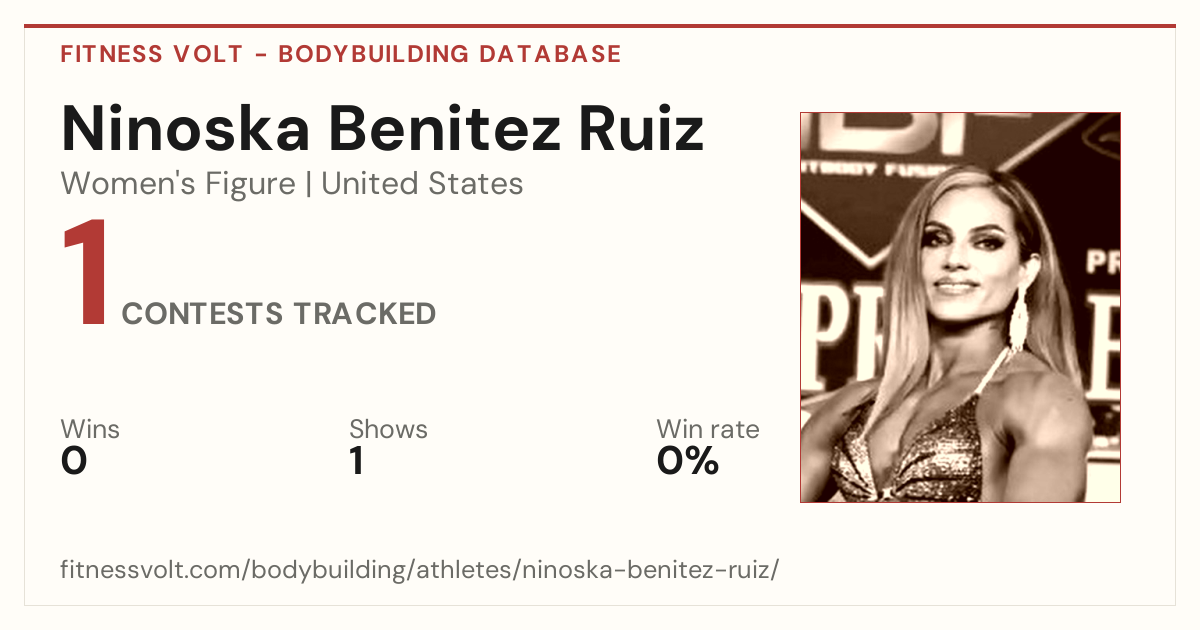The height and width of the screenshot is (630, 1200).
Task: Click the pipe separator before United States
Action: tap(309, 185)
